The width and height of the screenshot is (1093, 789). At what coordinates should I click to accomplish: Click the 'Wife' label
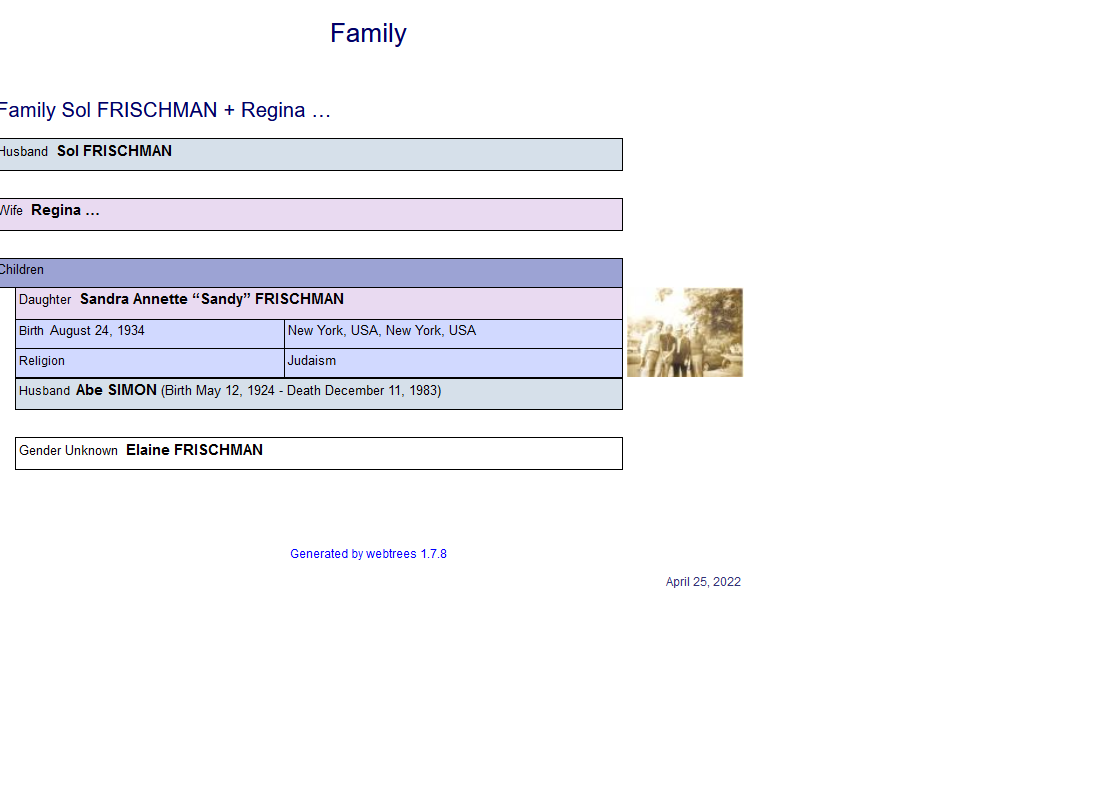(11, 211)
